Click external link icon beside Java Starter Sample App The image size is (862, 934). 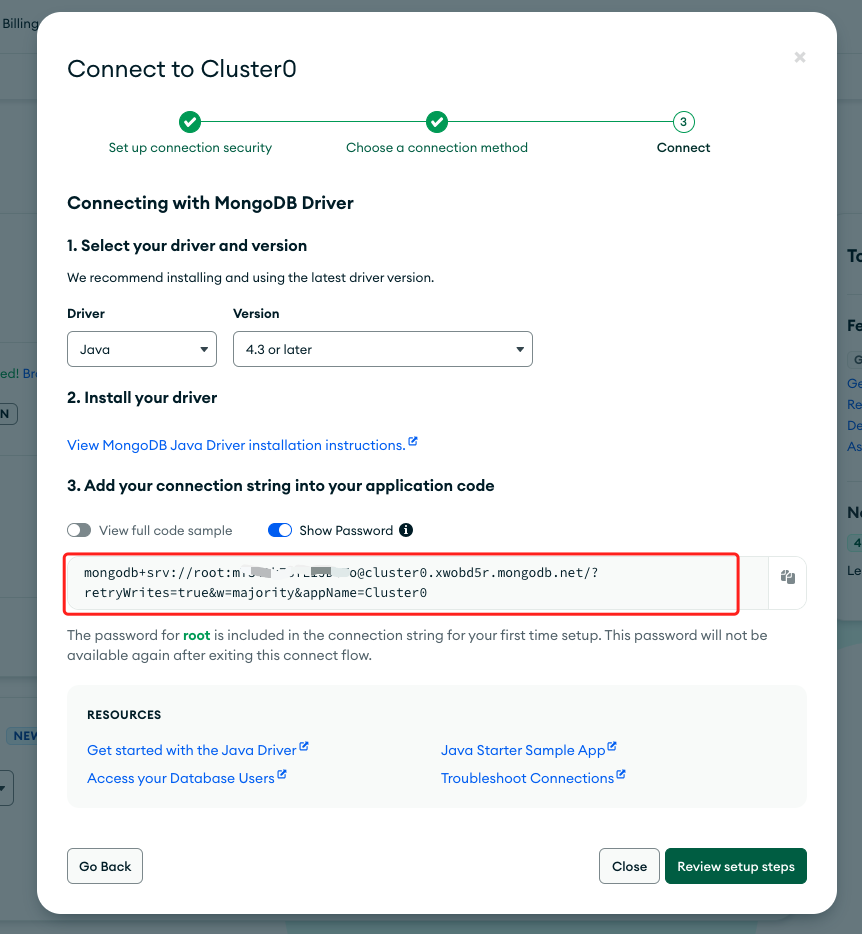point(612,747)
